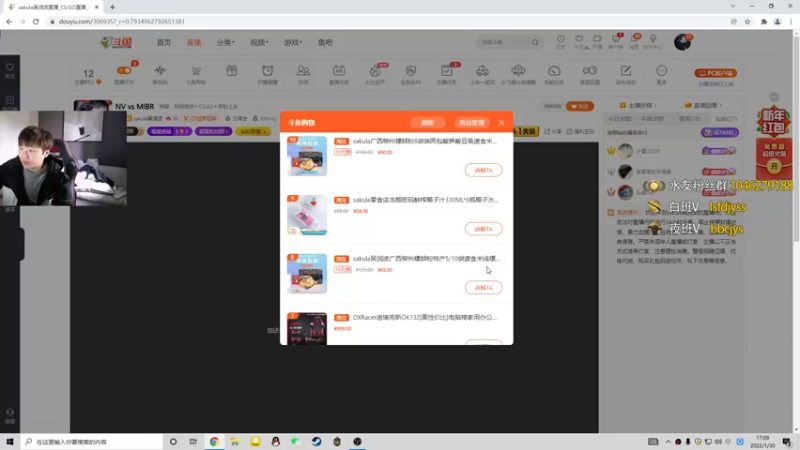Open the AD calendar task icon
Viewport: 800px width, 450px height.
coord(339,70)
